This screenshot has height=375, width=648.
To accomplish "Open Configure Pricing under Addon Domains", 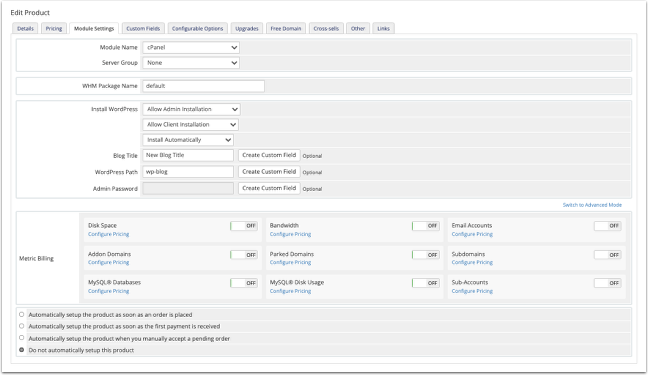I will click(109, 263).
